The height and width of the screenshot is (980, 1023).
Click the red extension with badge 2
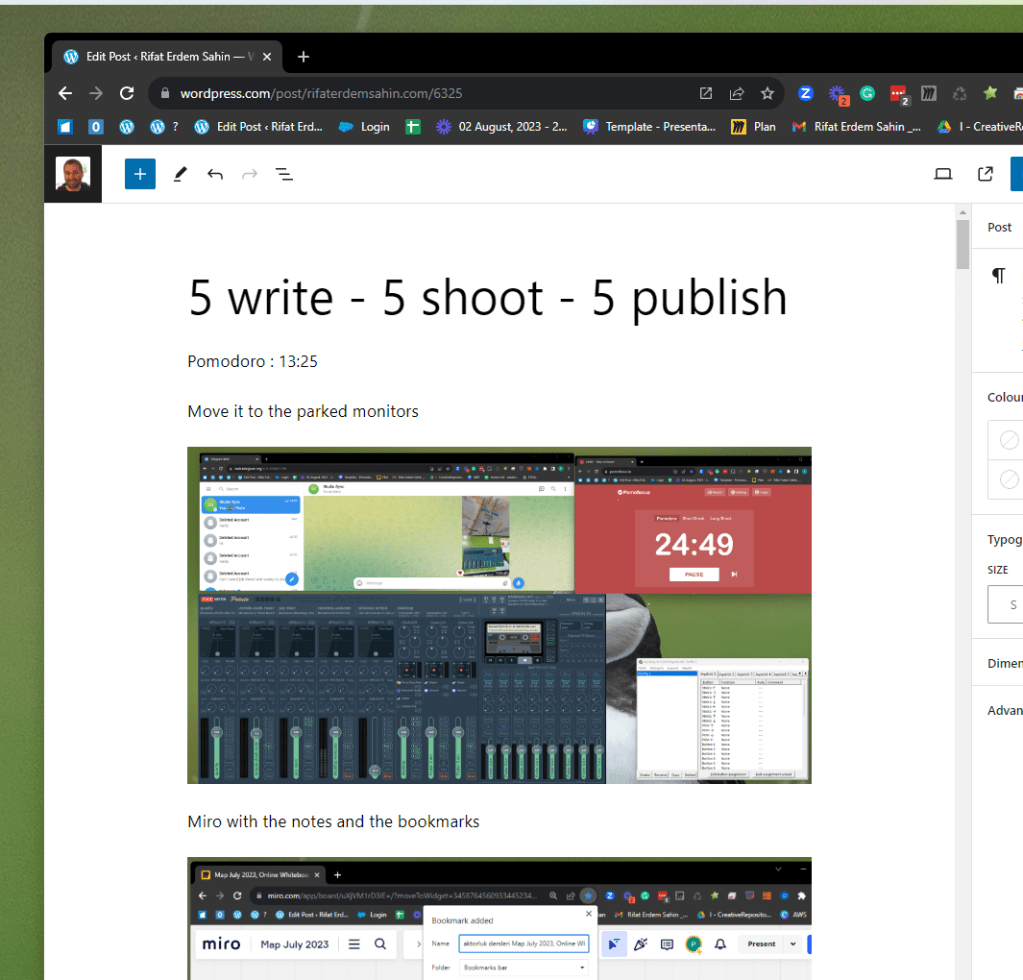(x=899, y=95)
